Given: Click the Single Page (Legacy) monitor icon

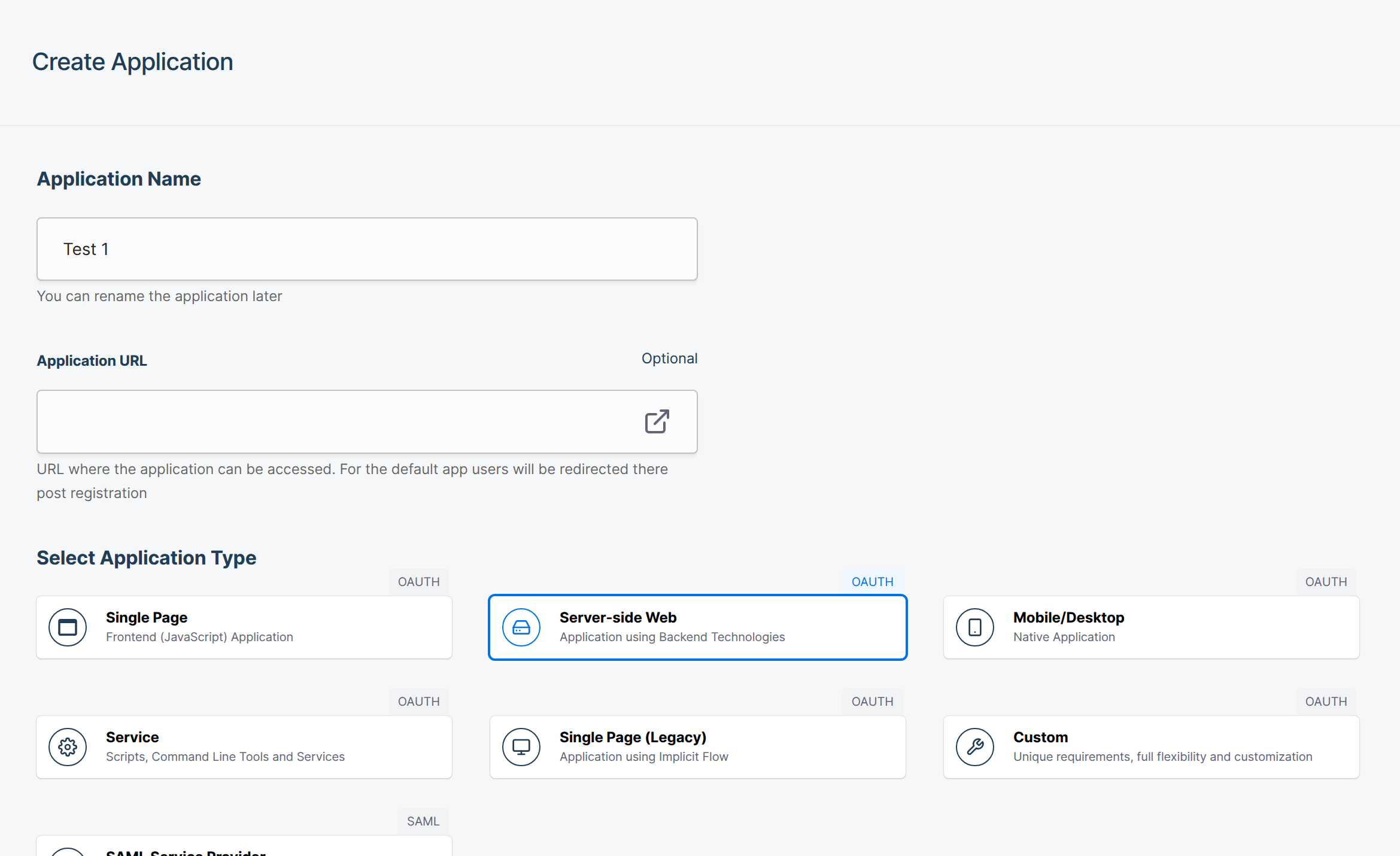Looking at the screenshot, I should coord(521,747).
